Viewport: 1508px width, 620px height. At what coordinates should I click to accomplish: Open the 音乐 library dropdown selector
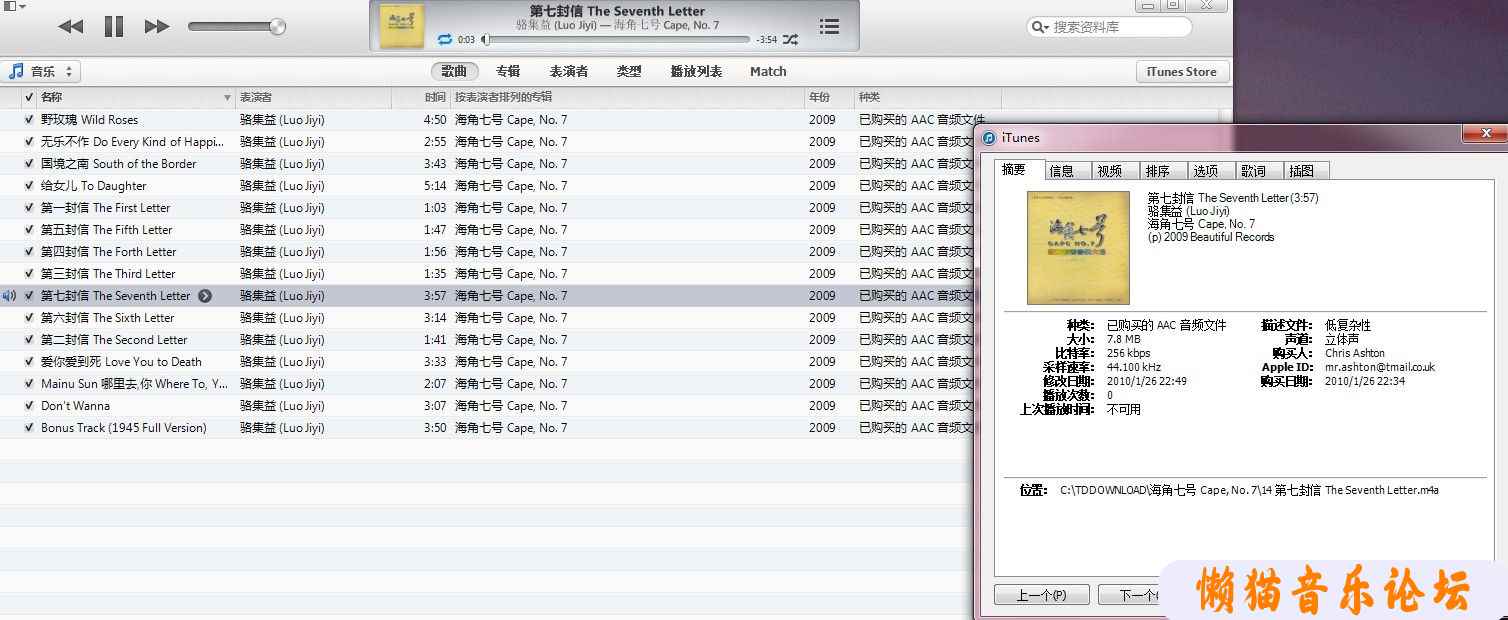pos(42,72)
